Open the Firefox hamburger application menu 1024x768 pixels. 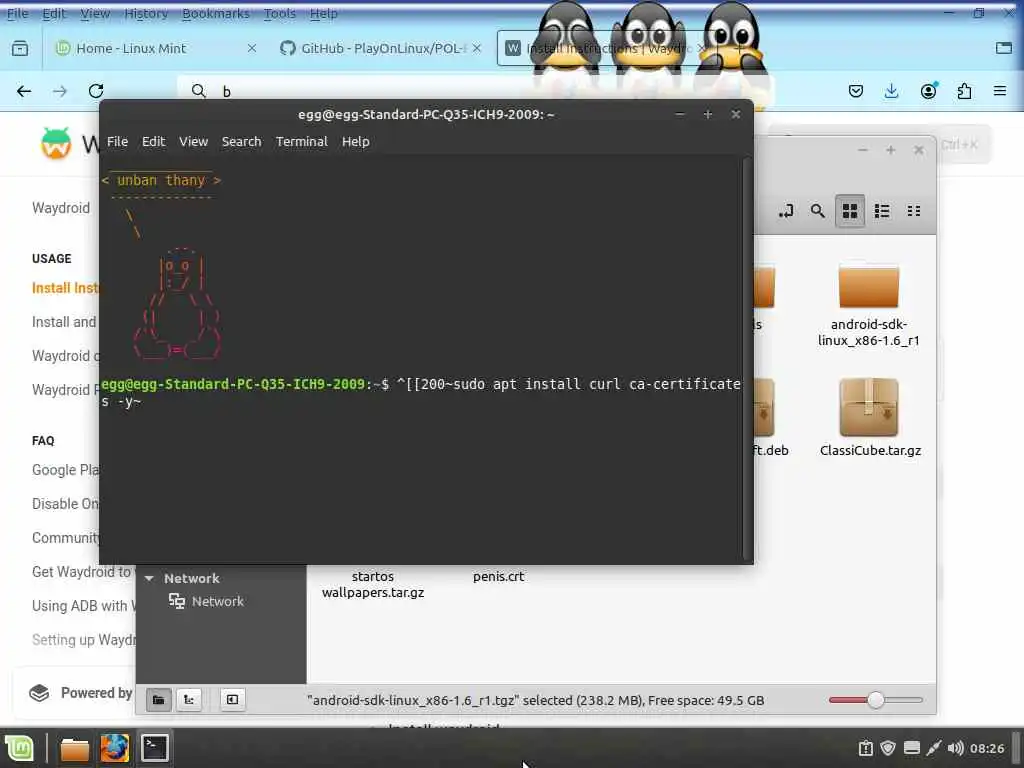(1000, 91)
